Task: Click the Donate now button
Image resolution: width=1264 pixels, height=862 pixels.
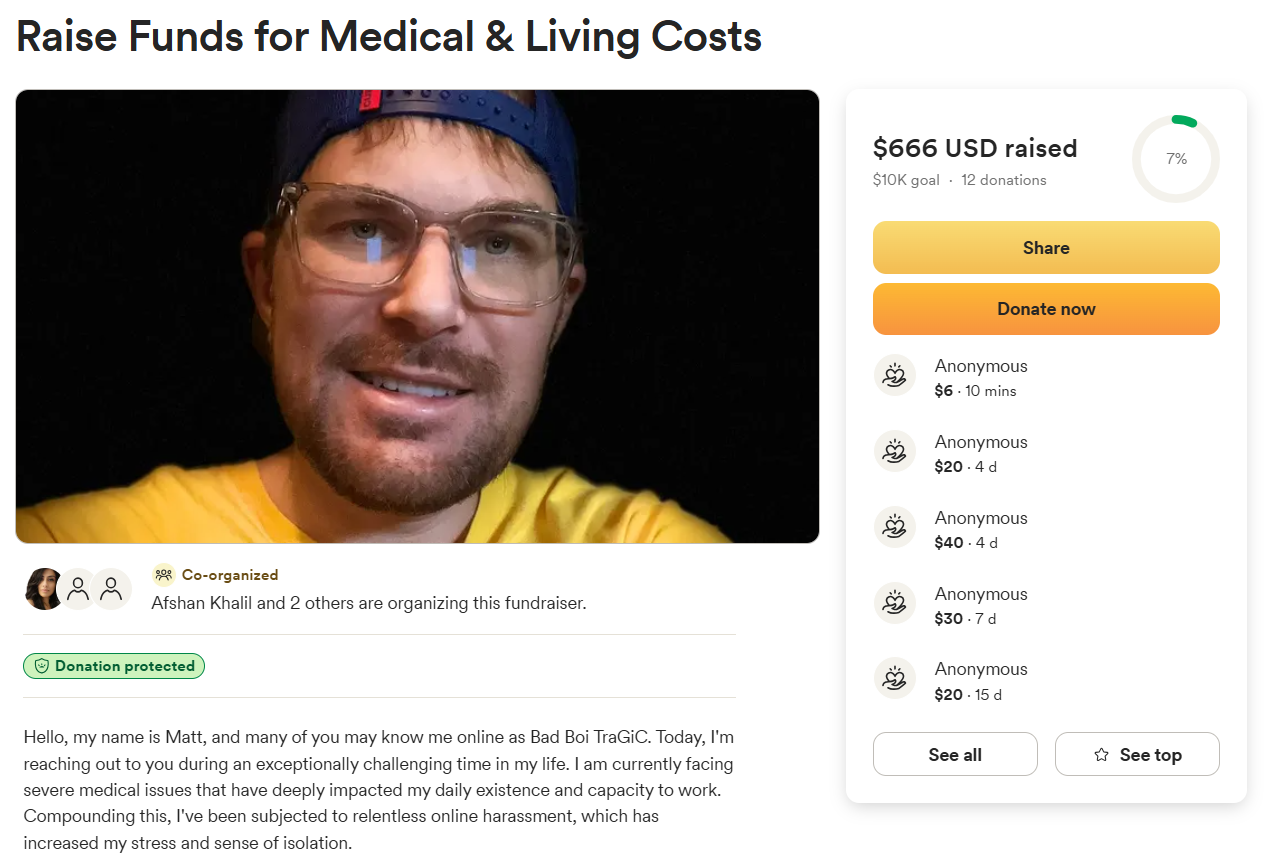Action: point(1046,309)
